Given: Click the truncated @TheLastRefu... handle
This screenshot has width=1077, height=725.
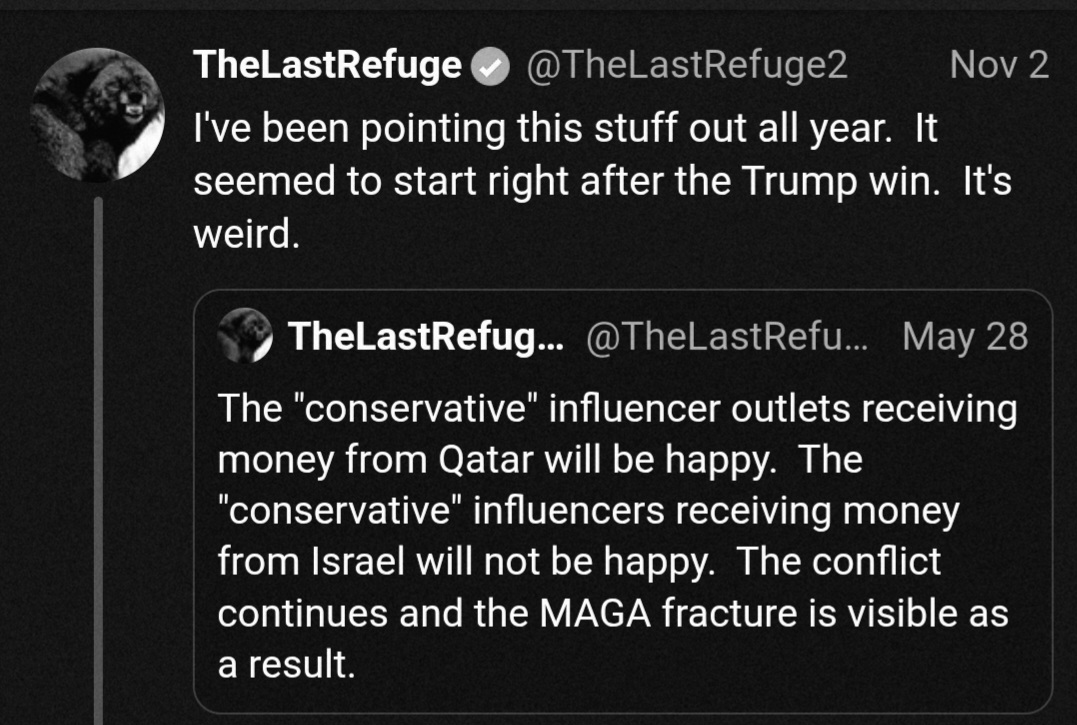Looking at the screenshot, I should coord(727,336).
